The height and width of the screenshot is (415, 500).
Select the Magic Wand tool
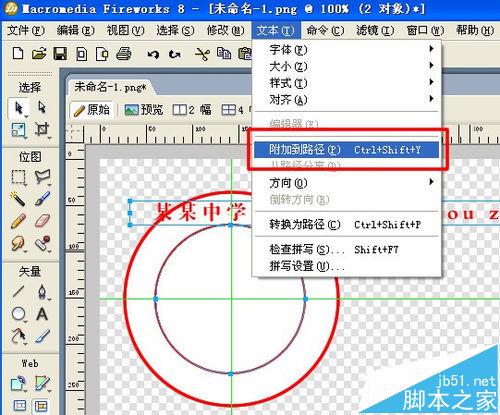pyautogui.click(x=18, y=199)
